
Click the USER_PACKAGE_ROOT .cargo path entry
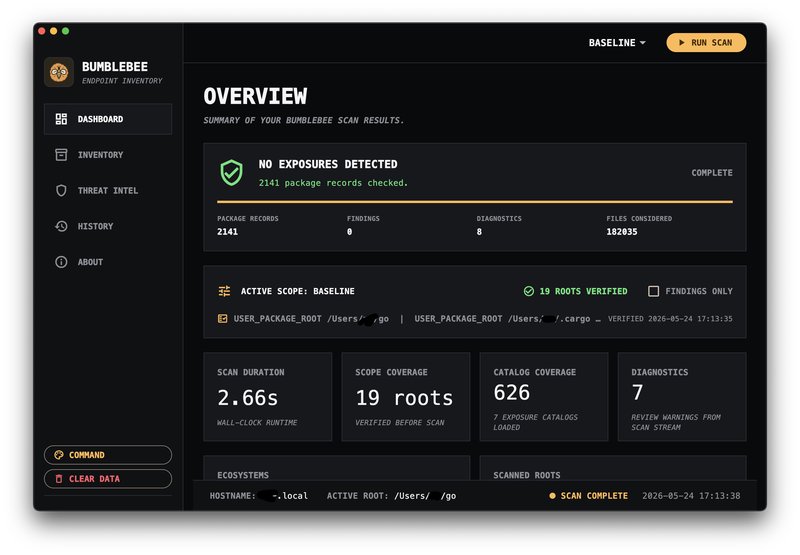pos(502,319)
